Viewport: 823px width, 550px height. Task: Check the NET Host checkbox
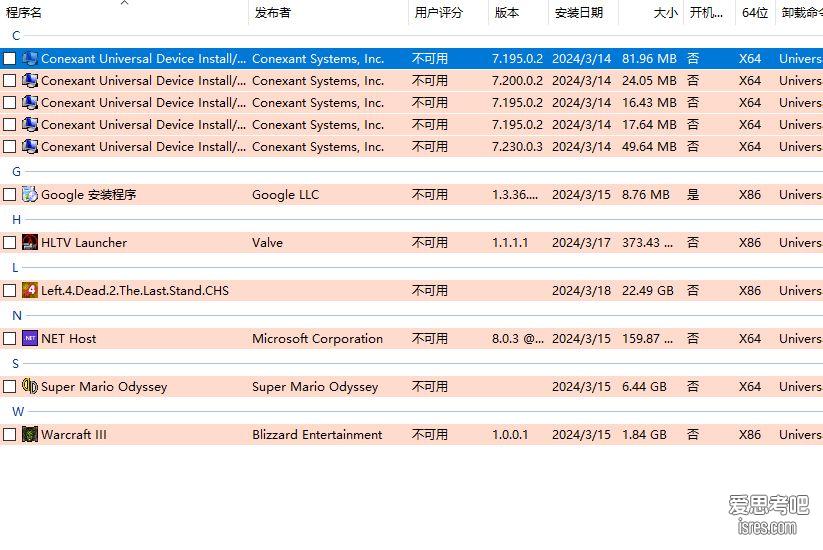9,339
